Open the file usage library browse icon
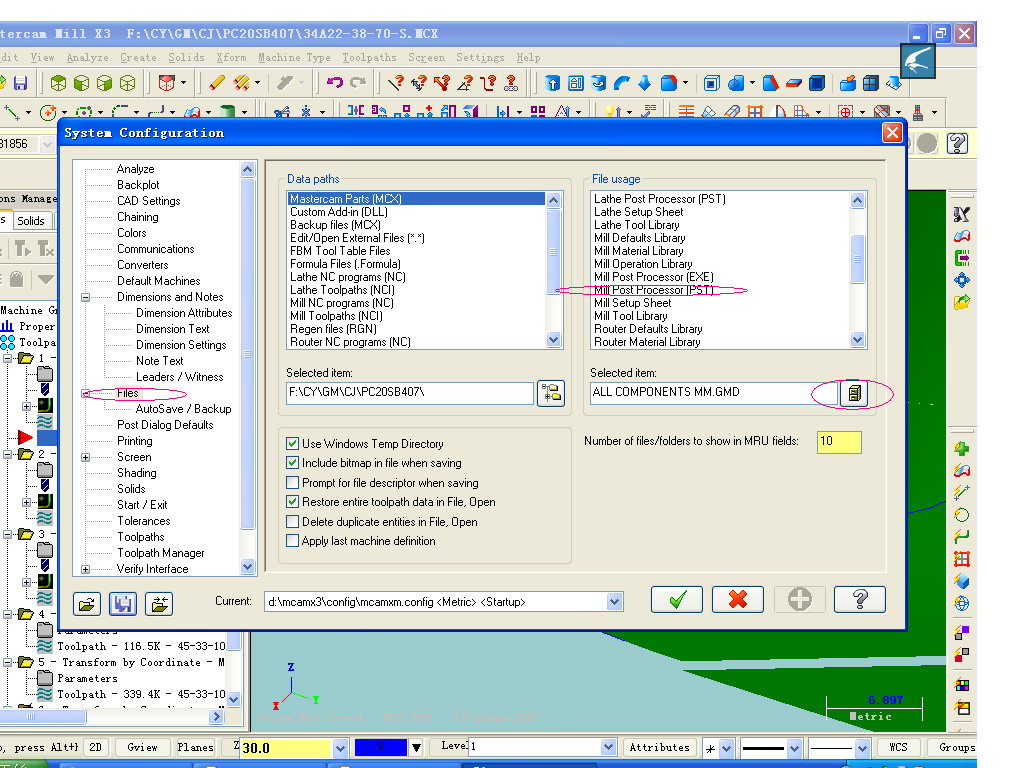The image size is (1024, 768). (854, 393)
